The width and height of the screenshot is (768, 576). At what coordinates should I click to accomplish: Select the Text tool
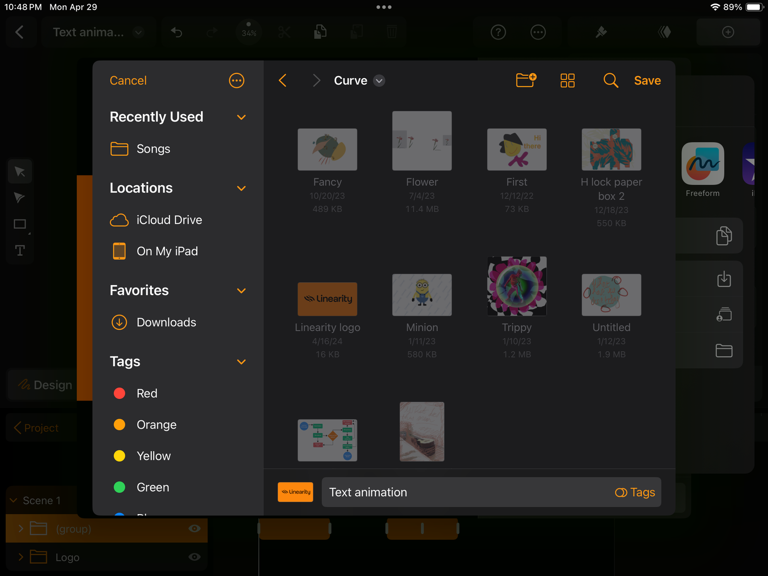[20, 251]
